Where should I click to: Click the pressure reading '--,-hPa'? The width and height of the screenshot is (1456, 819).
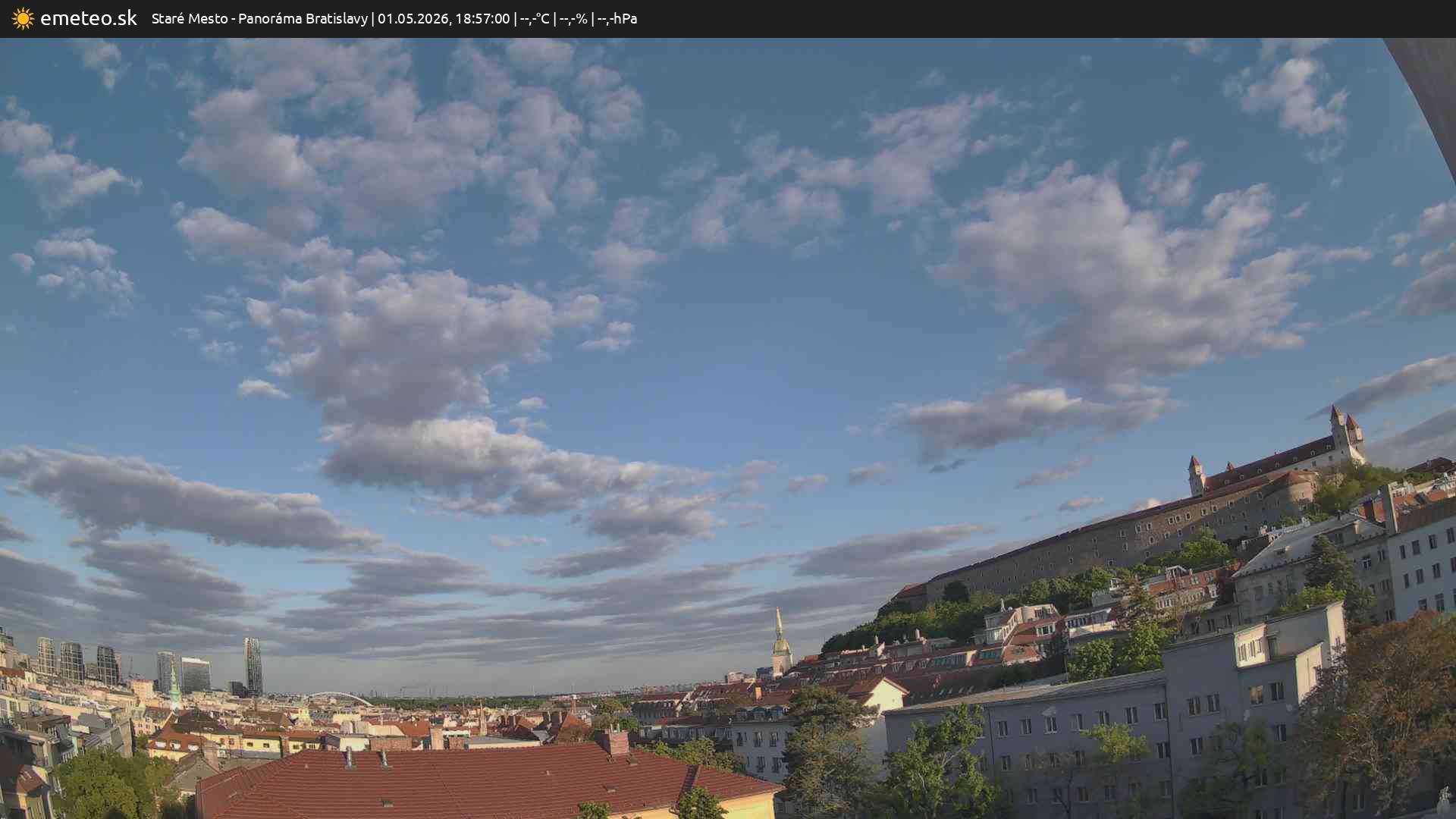click(617, 18)
